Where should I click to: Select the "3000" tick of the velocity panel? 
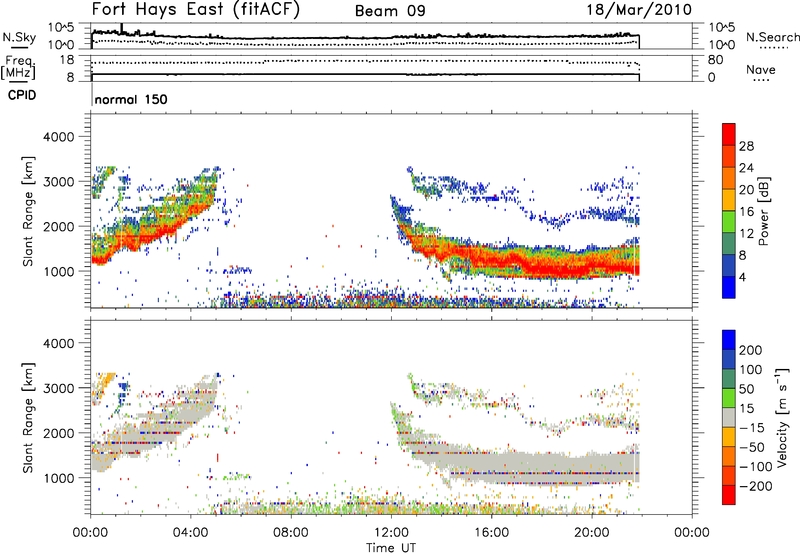coord(59,388)
